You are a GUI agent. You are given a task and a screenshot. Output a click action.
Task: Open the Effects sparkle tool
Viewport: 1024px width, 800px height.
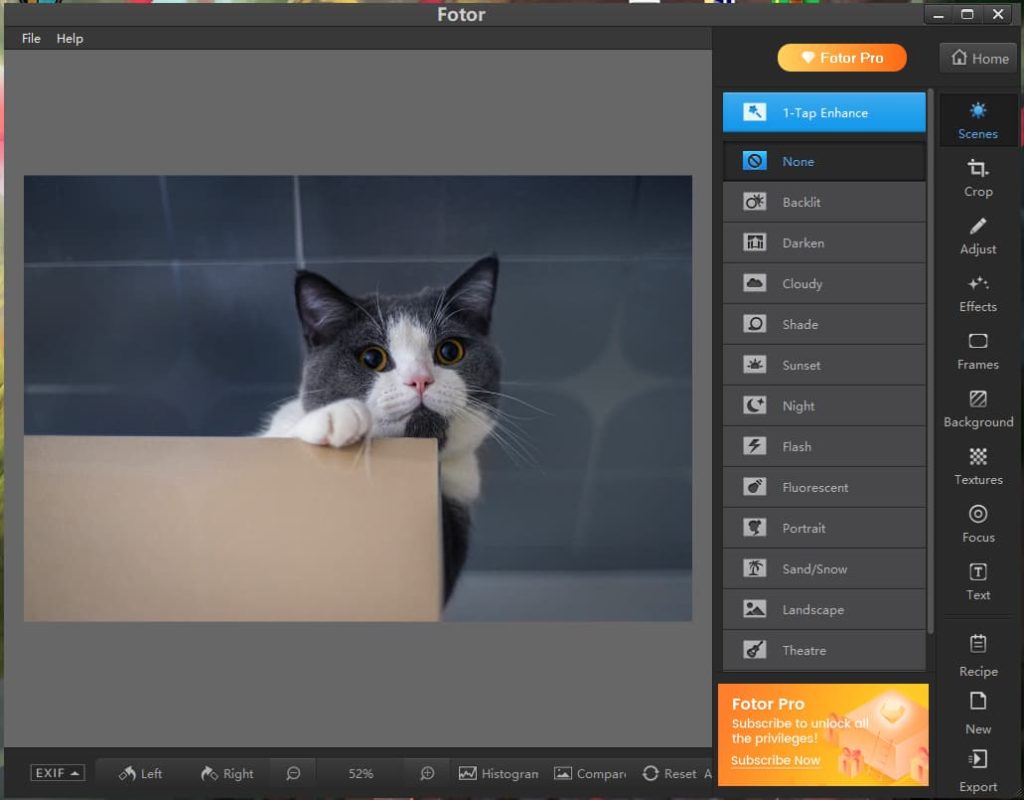978,293
